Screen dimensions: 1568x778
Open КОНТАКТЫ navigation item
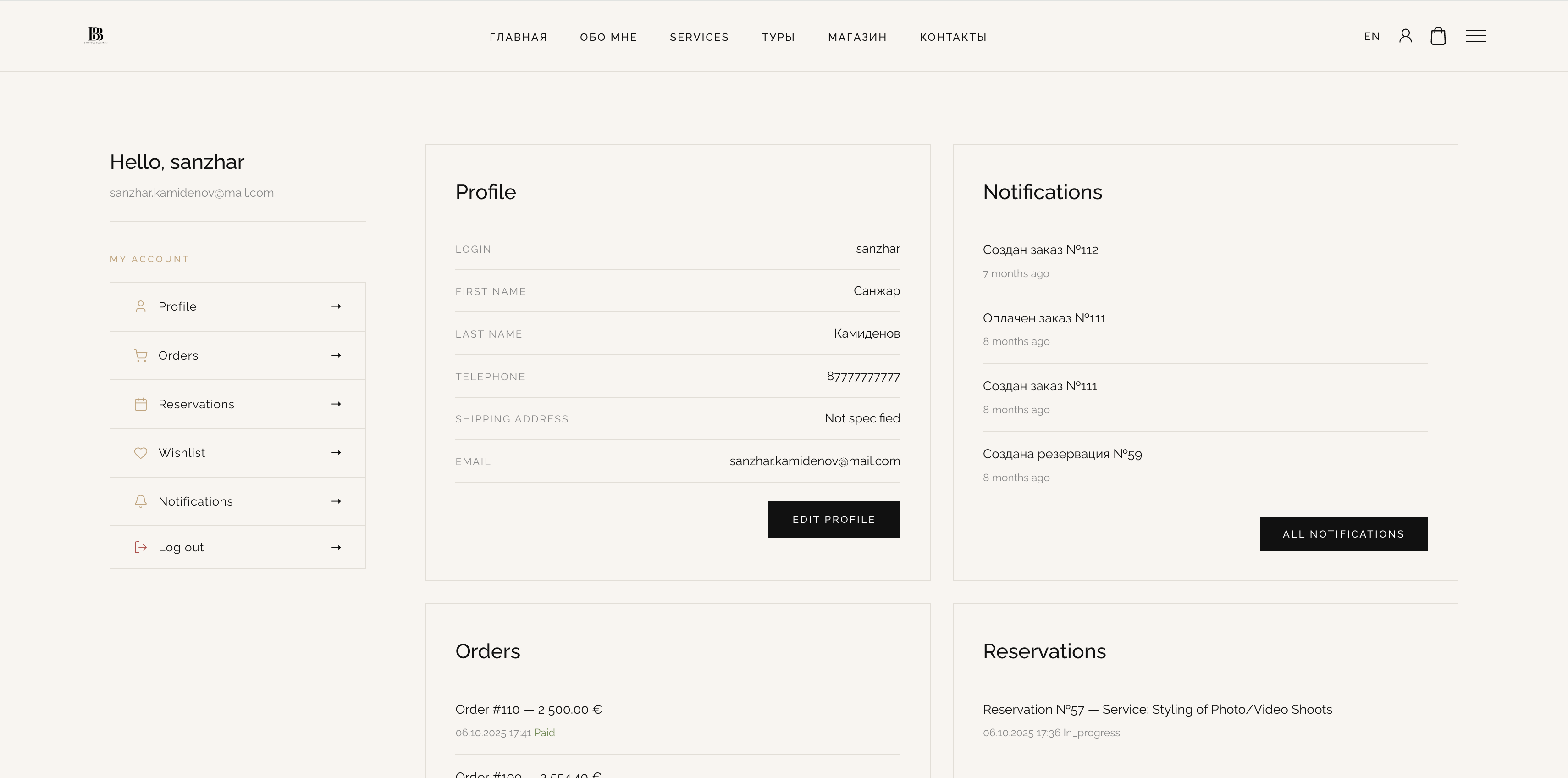click(953, 37)
